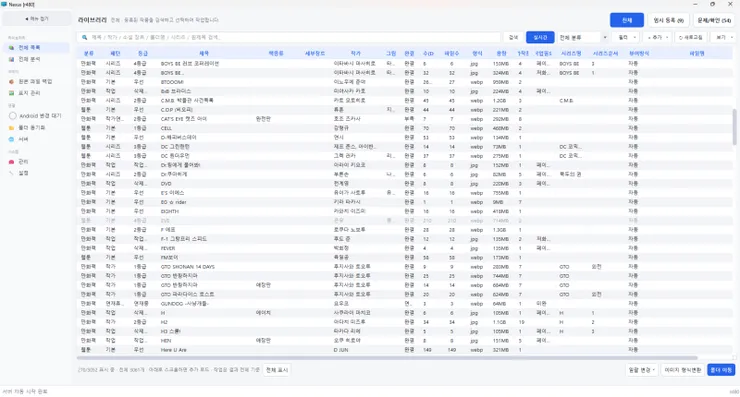Click the 원본 파일 백업 sidebar icon
Screen dimensions: 740x397
point(11,82)
